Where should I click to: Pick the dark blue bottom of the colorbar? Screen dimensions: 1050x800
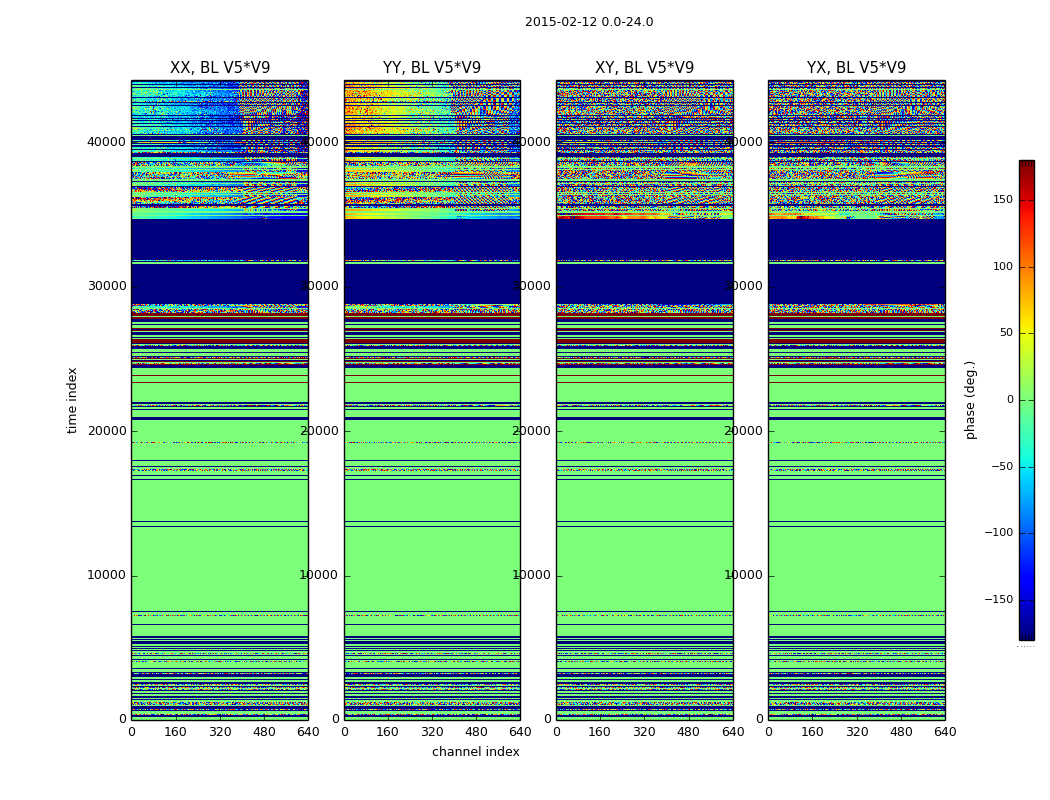1026,633
